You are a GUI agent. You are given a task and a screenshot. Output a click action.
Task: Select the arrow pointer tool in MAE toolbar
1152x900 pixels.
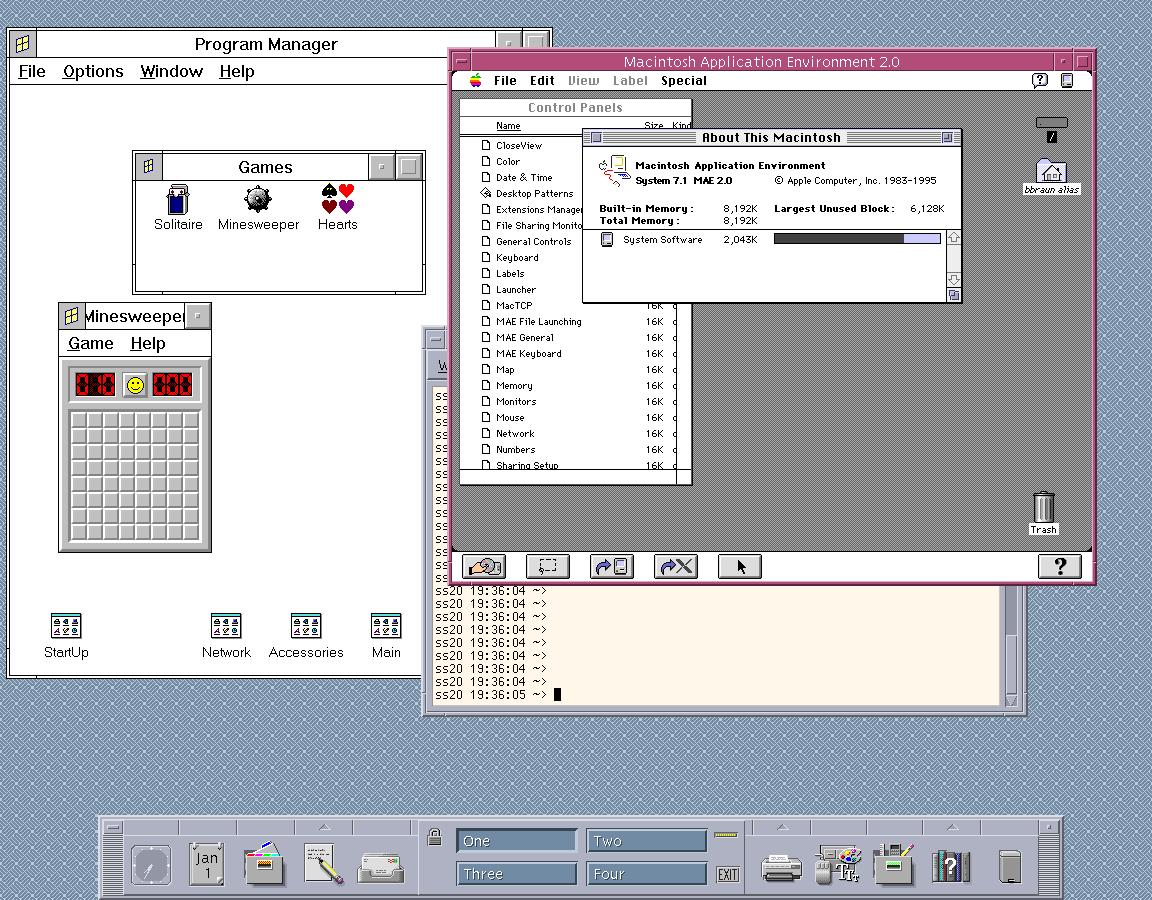(740, 567)
